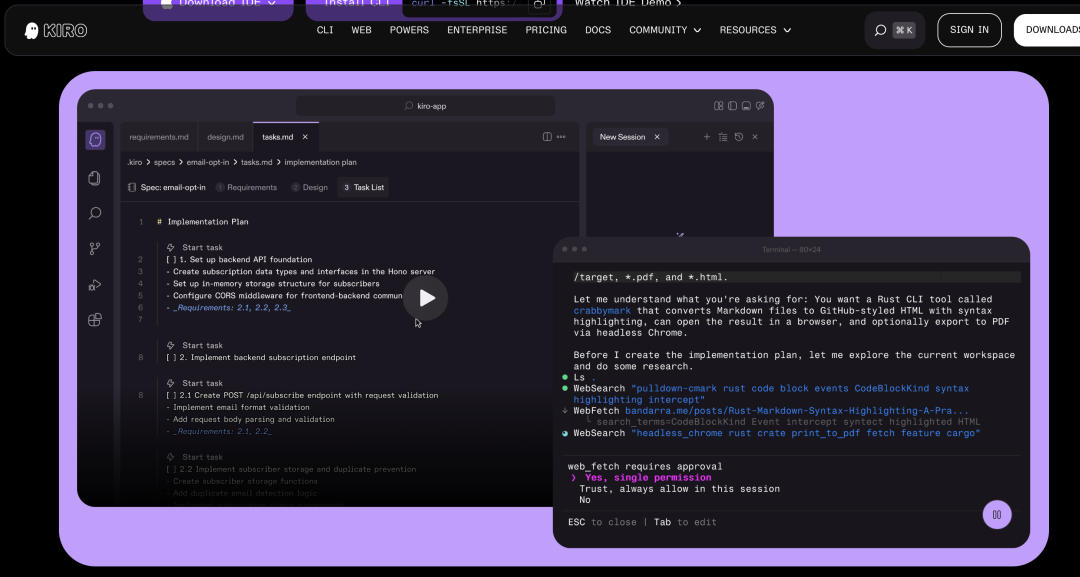Select Yes, single permission in the terminal
This screenshot has width=1080, height=577.
(648, 478)
